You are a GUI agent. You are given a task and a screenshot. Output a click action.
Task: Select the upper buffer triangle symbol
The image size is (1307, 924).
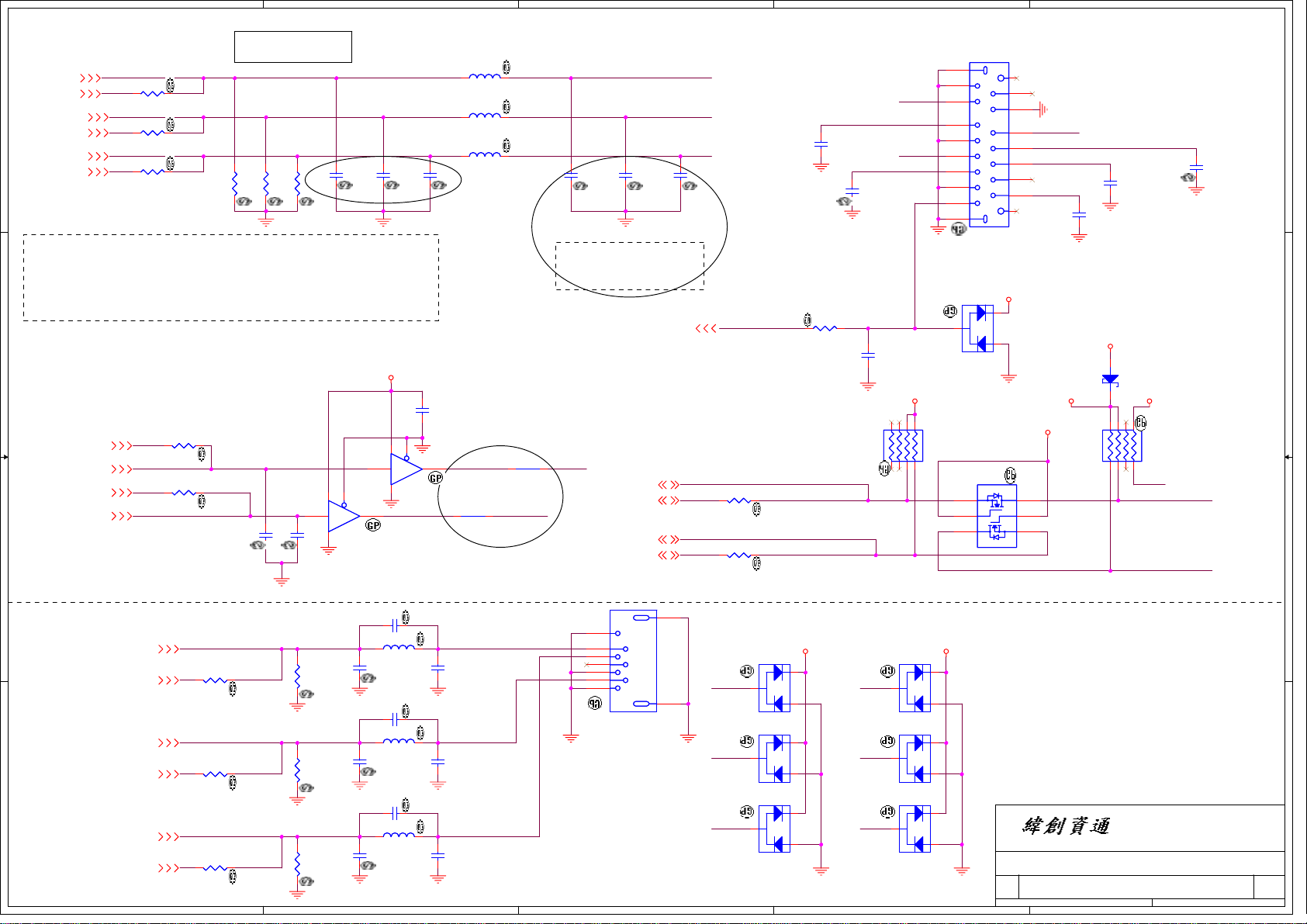(x=406, y=469)
